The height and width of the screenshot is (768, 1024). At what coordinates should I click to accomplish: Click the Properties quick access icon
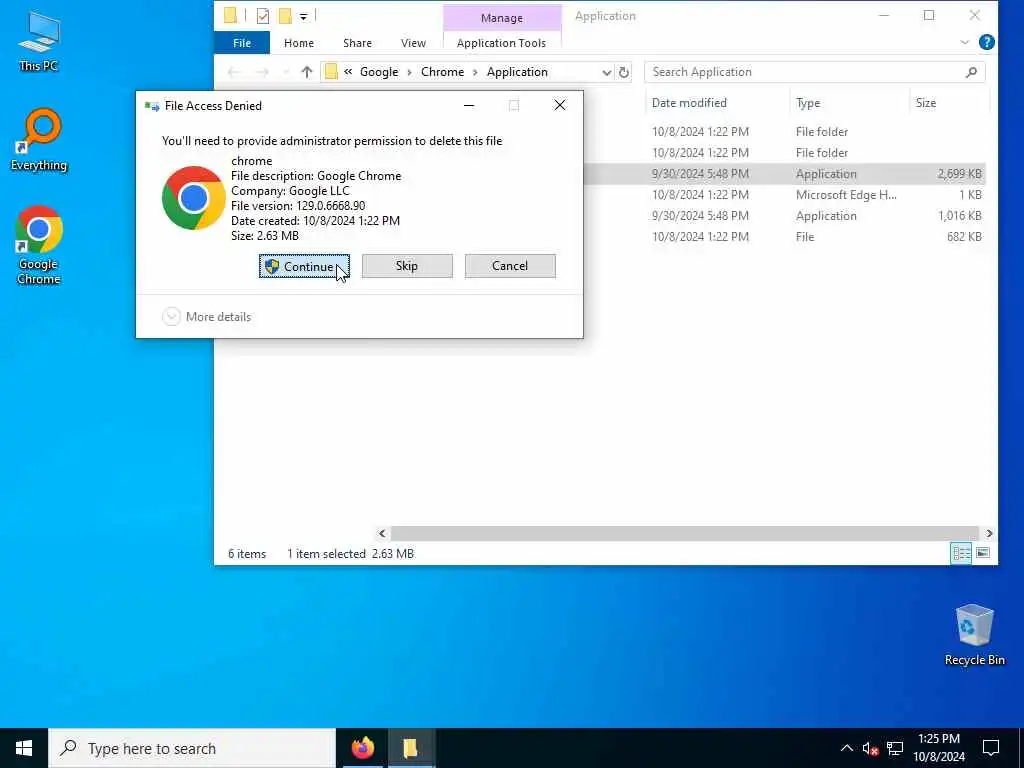coord(263,16)
